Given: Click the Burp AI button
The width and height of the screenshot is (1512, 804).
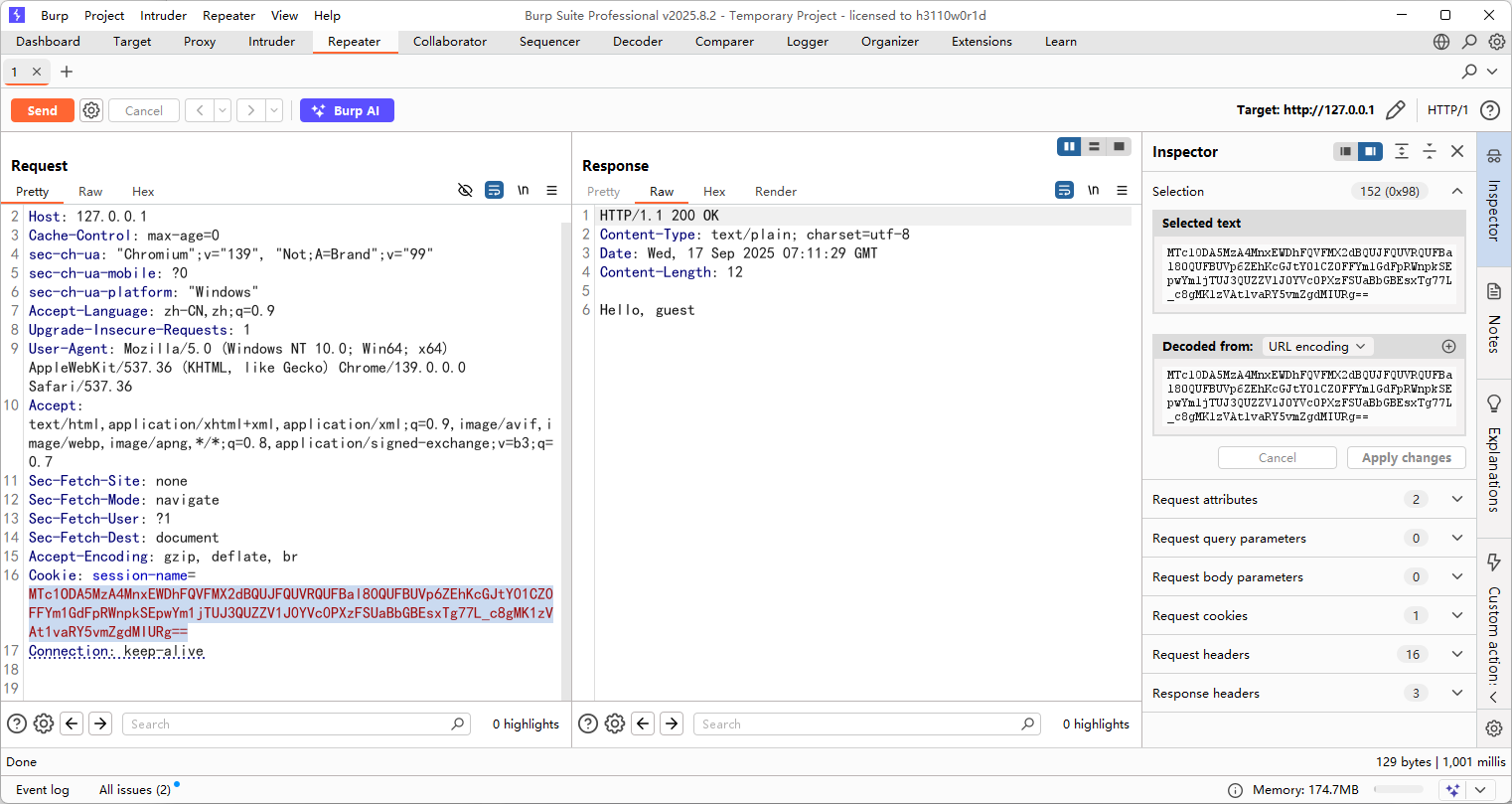Looking at the screenshot, I should pyautogui.click(x=347, y=110).
